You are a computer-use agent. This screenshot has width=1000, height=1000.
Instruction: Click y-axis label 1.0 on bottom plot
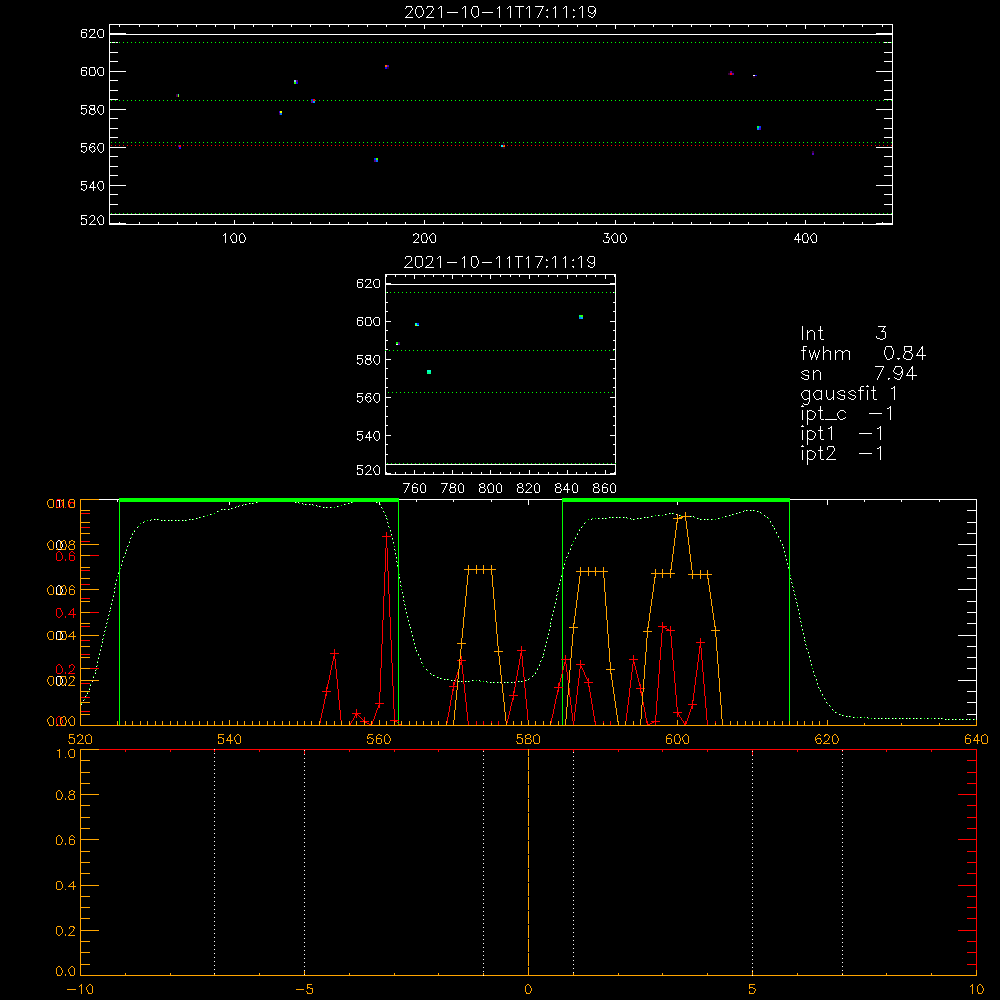(66, 754)
